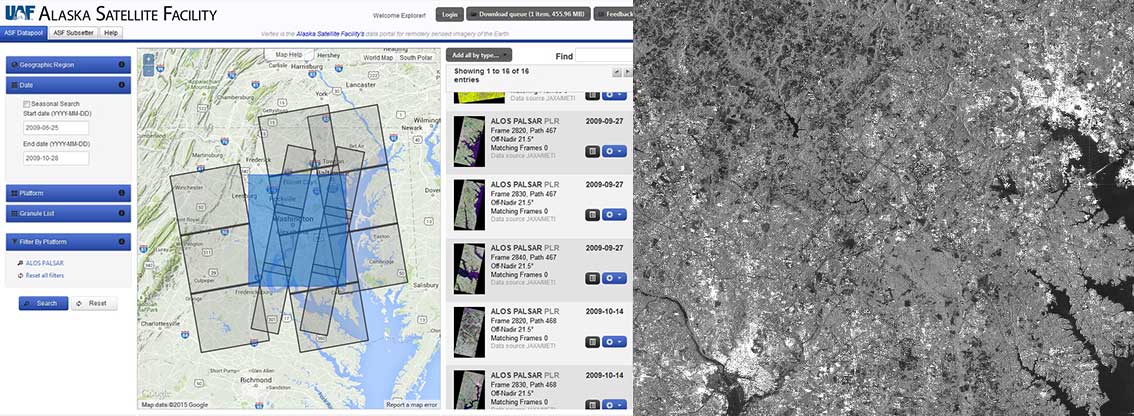Viewport: 1134px width, 416px height.
Task: Open details icon for Frame 2830 Path 468
Action: pos(592,404)
